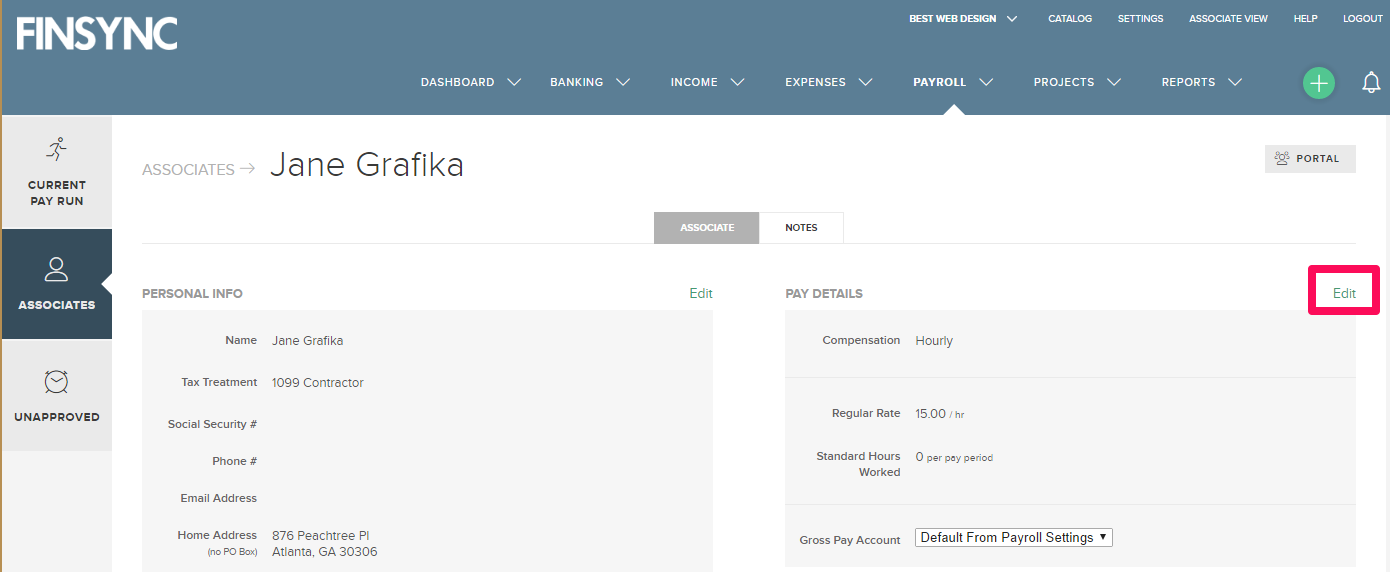This screenshot has width=1390, height=572.
Task: Expand the Best Web Design company dropdown
Action: (963, 19)
